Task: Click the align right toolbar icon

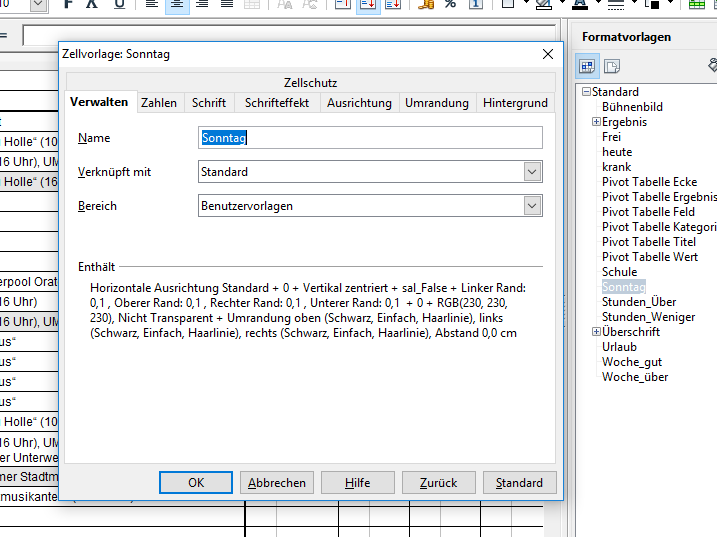Action: point(202,5)
